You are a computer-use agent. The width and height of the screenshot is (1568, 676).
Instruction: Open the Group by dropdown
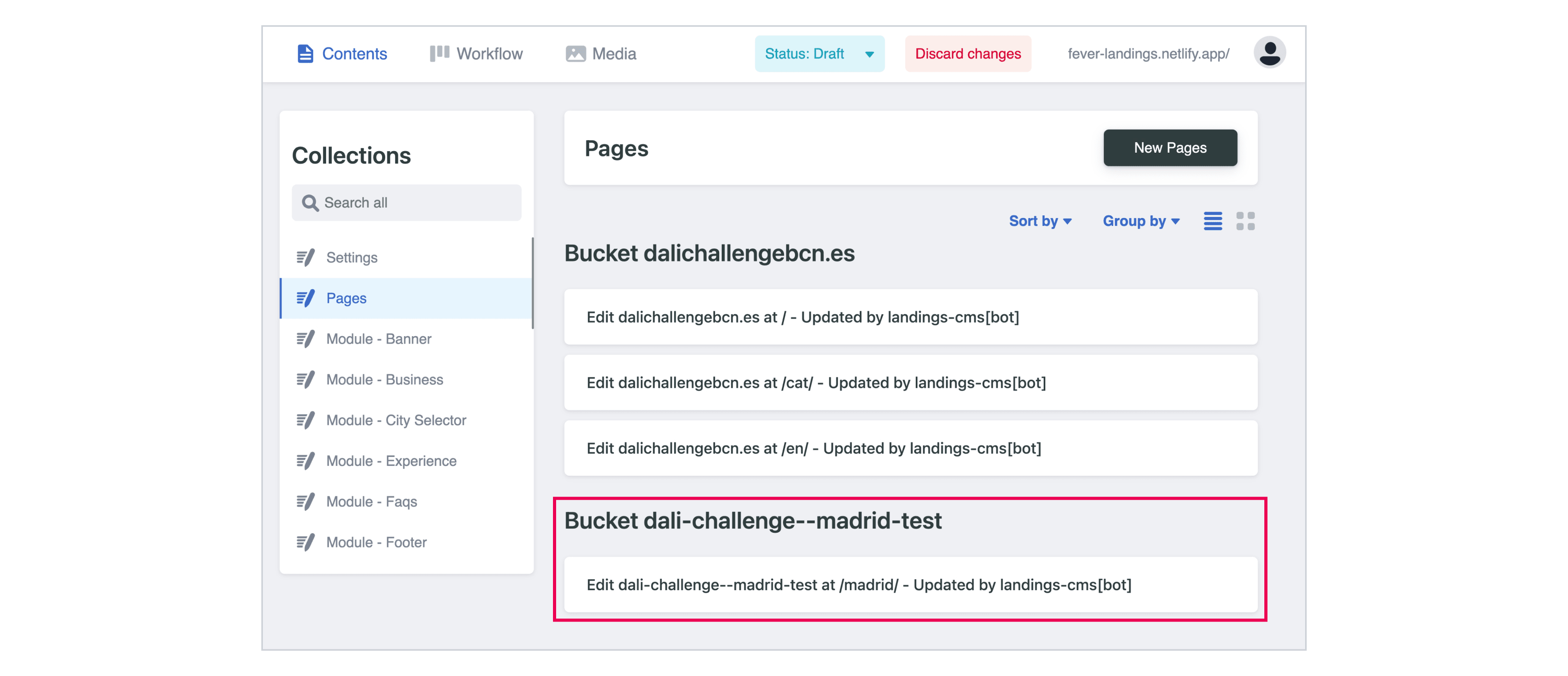(1142, 221)
